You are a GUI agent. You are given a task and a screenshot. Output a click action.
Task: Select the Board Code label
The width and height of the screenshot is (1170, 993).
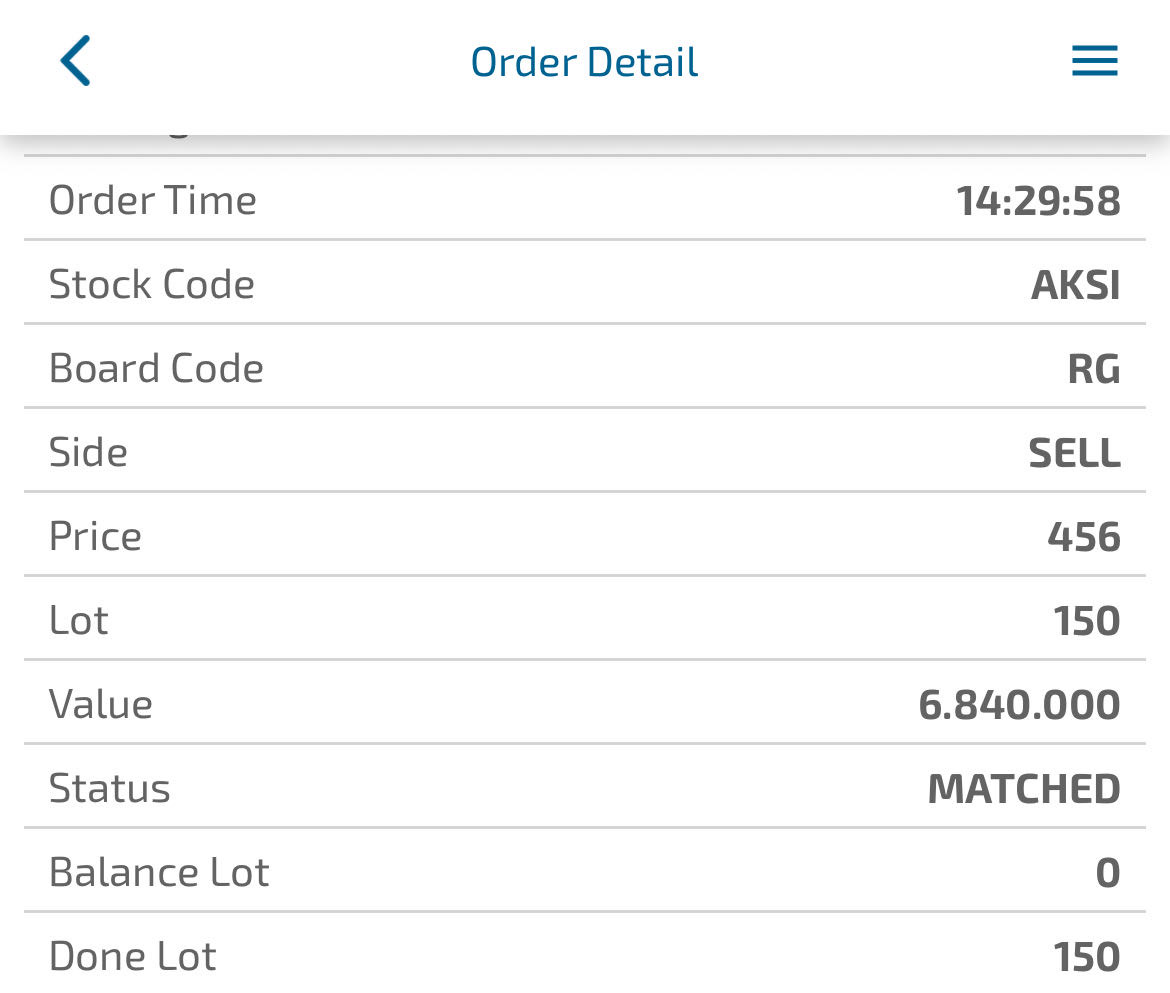(x=156, y=369)
